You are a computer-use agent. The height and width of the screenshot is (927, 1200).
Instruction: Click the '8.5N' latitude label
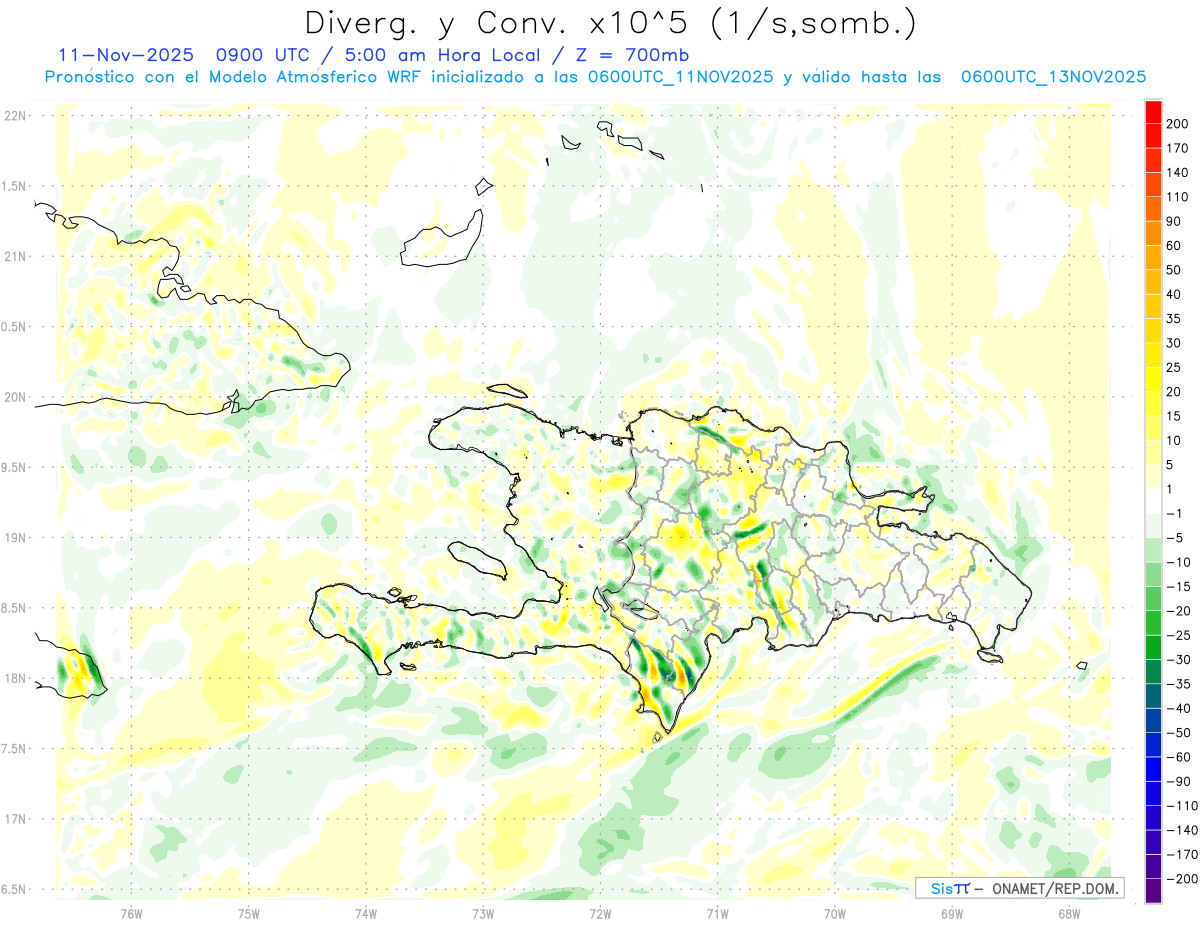point(14,608)
